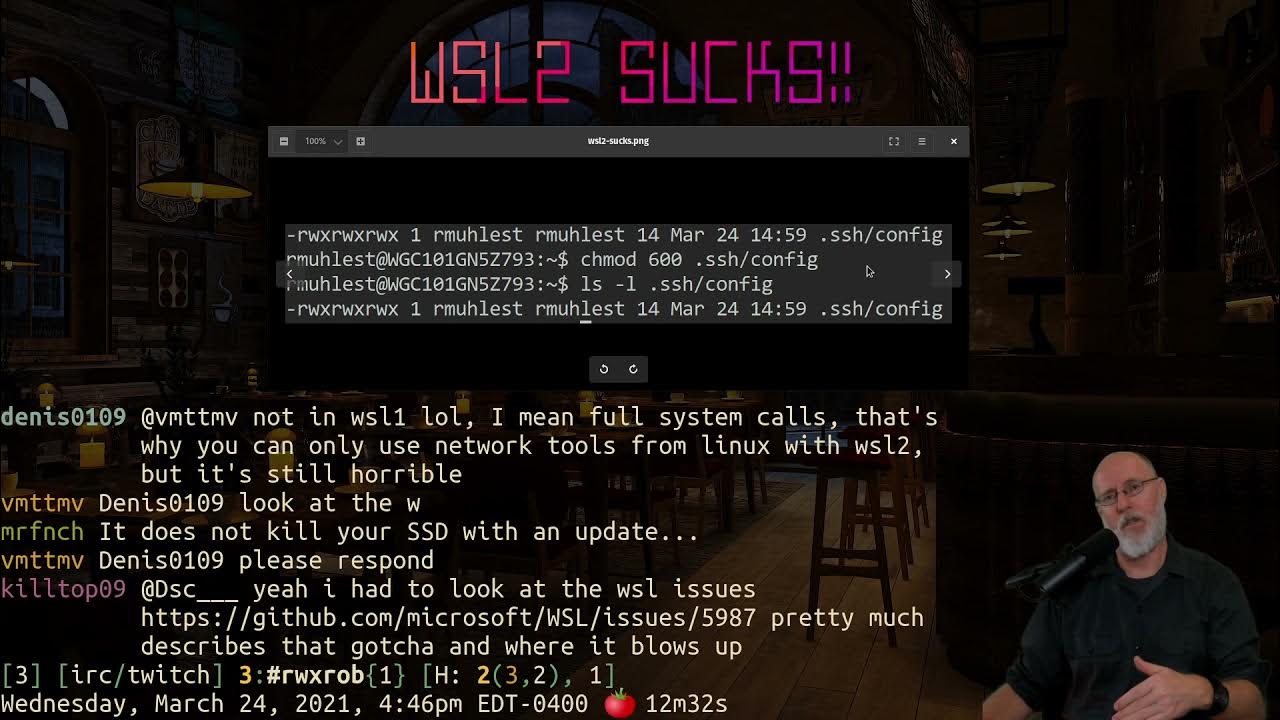Open the image viewer hamburger menu
The height and width of the screenshot is (720, 1280).
(922, 141)
